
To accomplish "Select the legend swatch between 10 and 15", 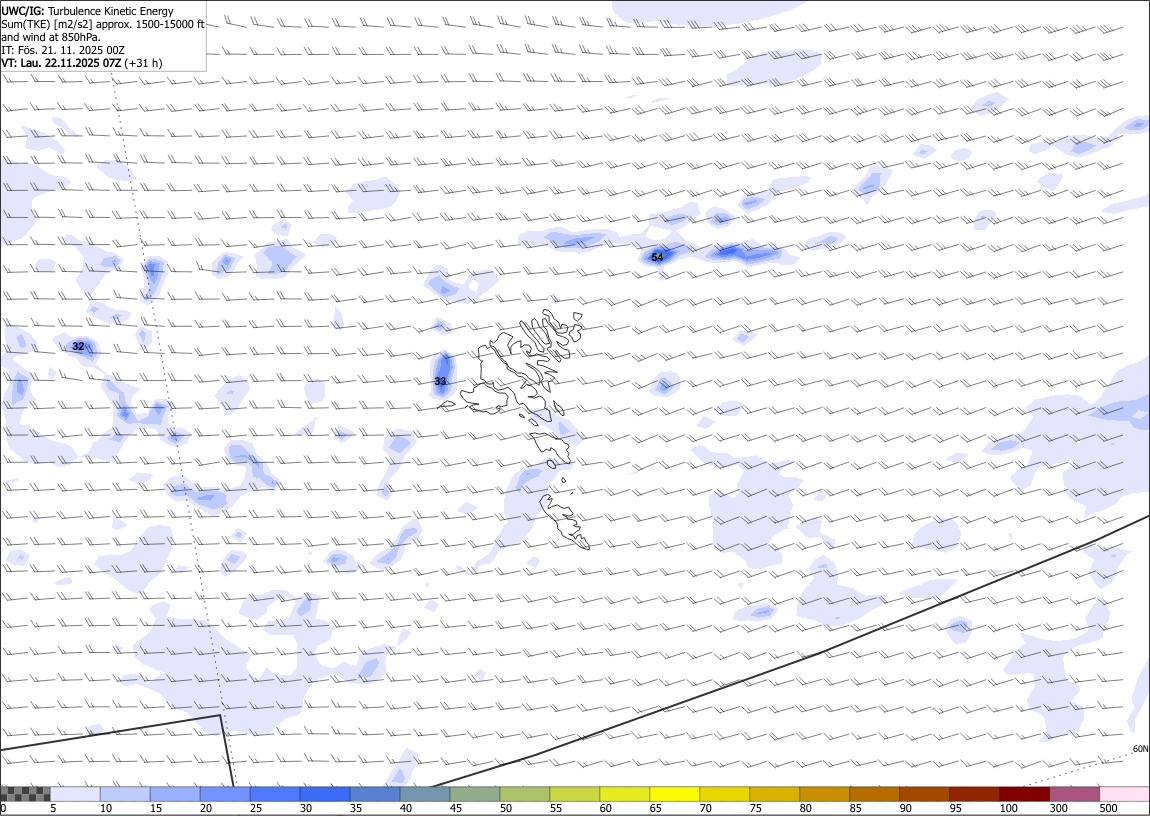I will (x=125, y=794).
